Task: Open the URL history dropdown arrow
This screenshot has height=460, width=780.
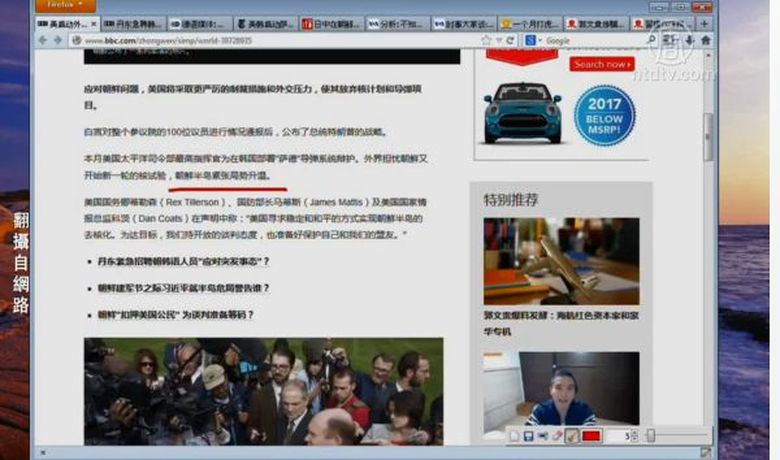Action: [x=499, y=40]
